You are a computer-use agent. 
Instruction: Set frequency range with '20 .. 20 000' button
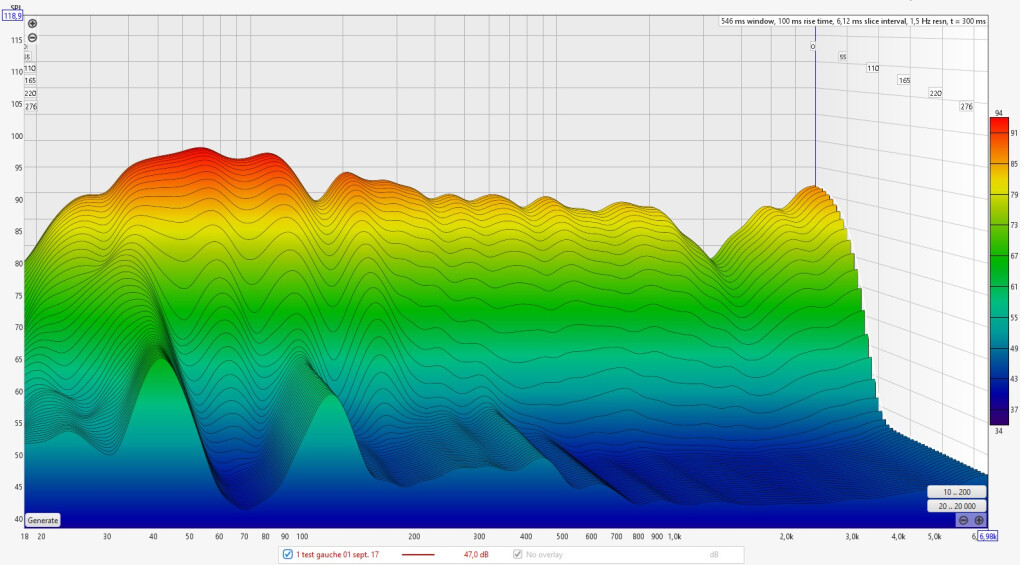[957, 506]
